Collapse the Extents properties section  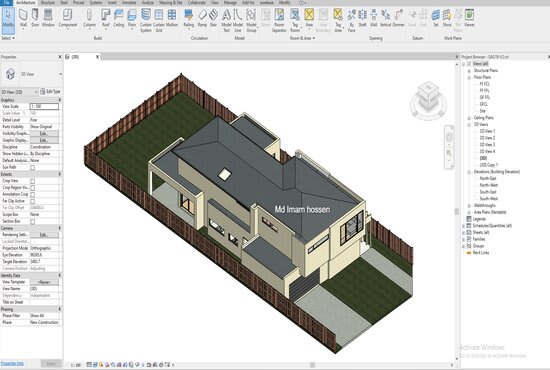(59, 174)
